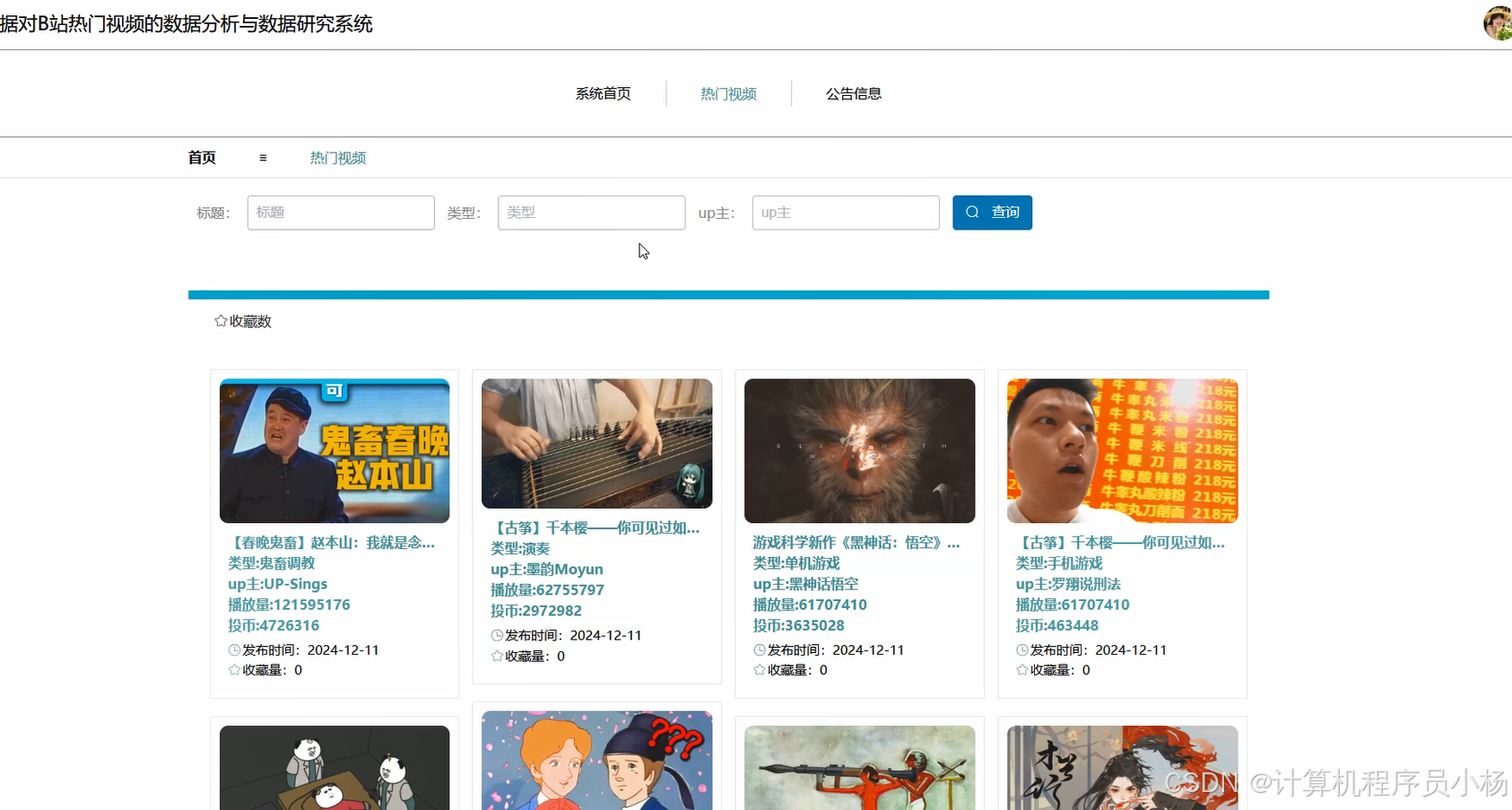Focus the 类型 search input
This screenshot has height=810, width=1512.
(592, 213)
